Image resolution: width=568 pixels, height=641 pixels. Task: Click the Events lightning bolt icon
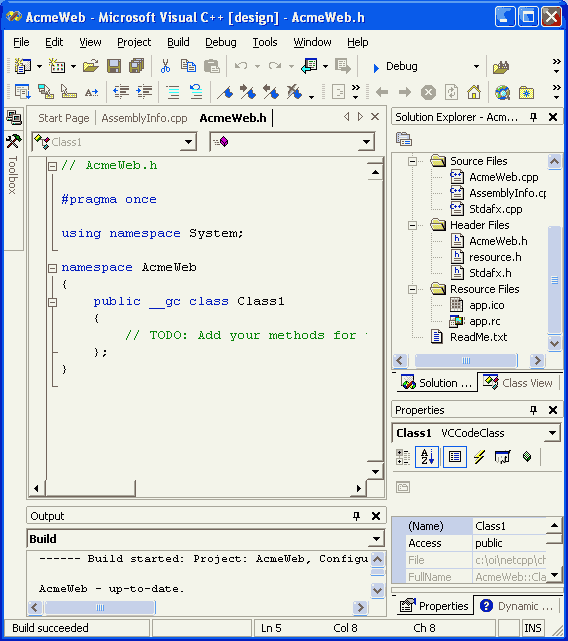tap(479, 457)
